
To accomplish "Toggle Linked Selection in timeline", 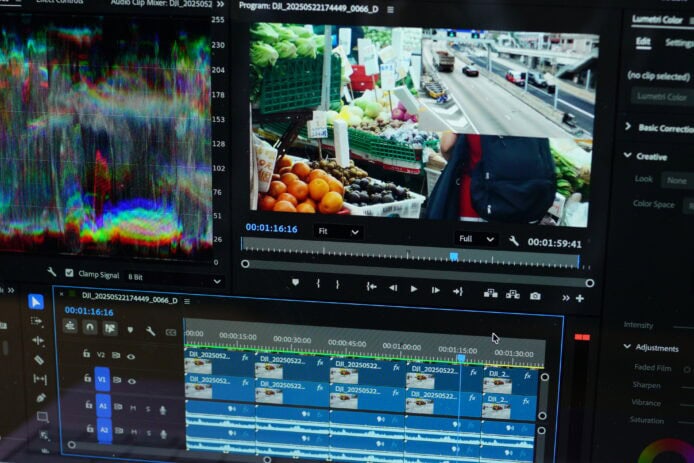I will [x=110, y=328].
